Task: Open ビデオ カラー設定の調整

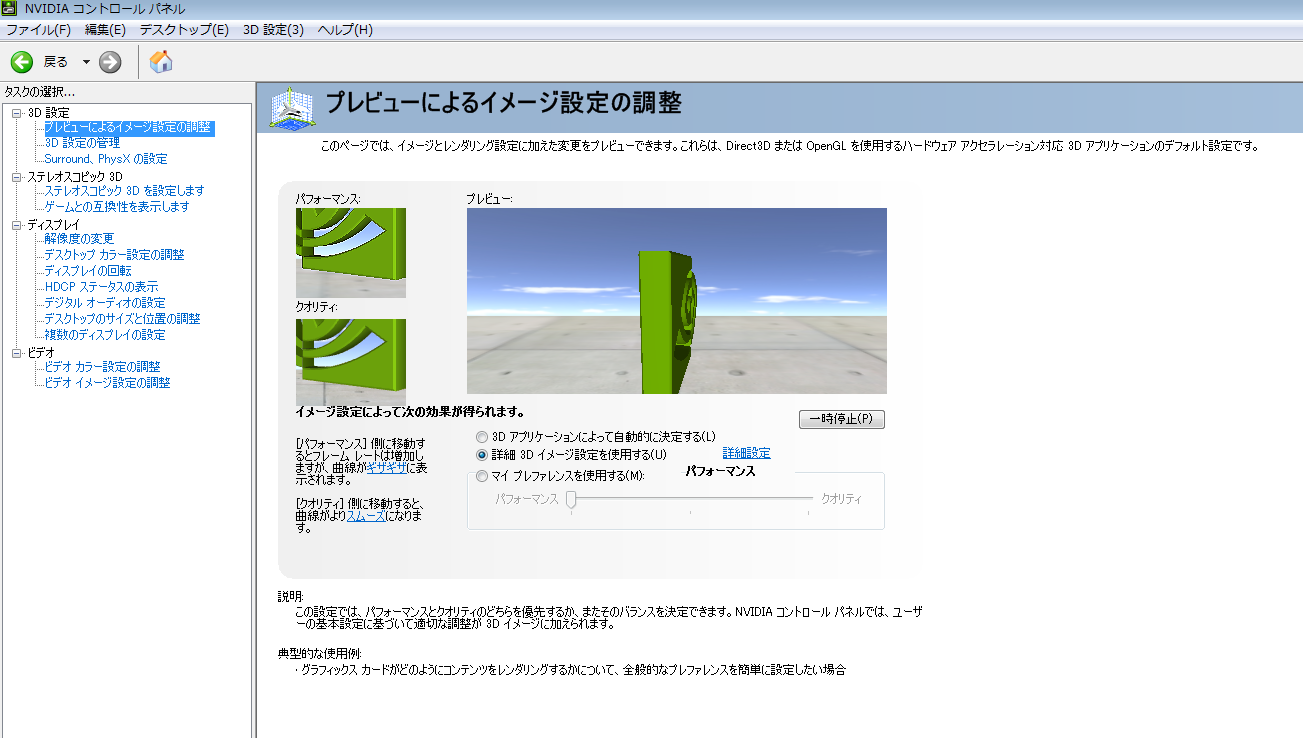Action: 102,367
